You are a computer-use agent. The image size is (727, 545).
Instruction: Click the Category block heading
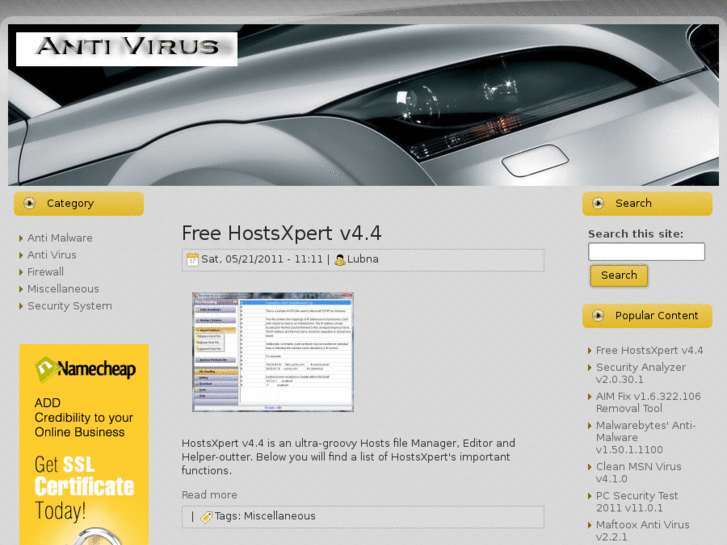[79, 204]
